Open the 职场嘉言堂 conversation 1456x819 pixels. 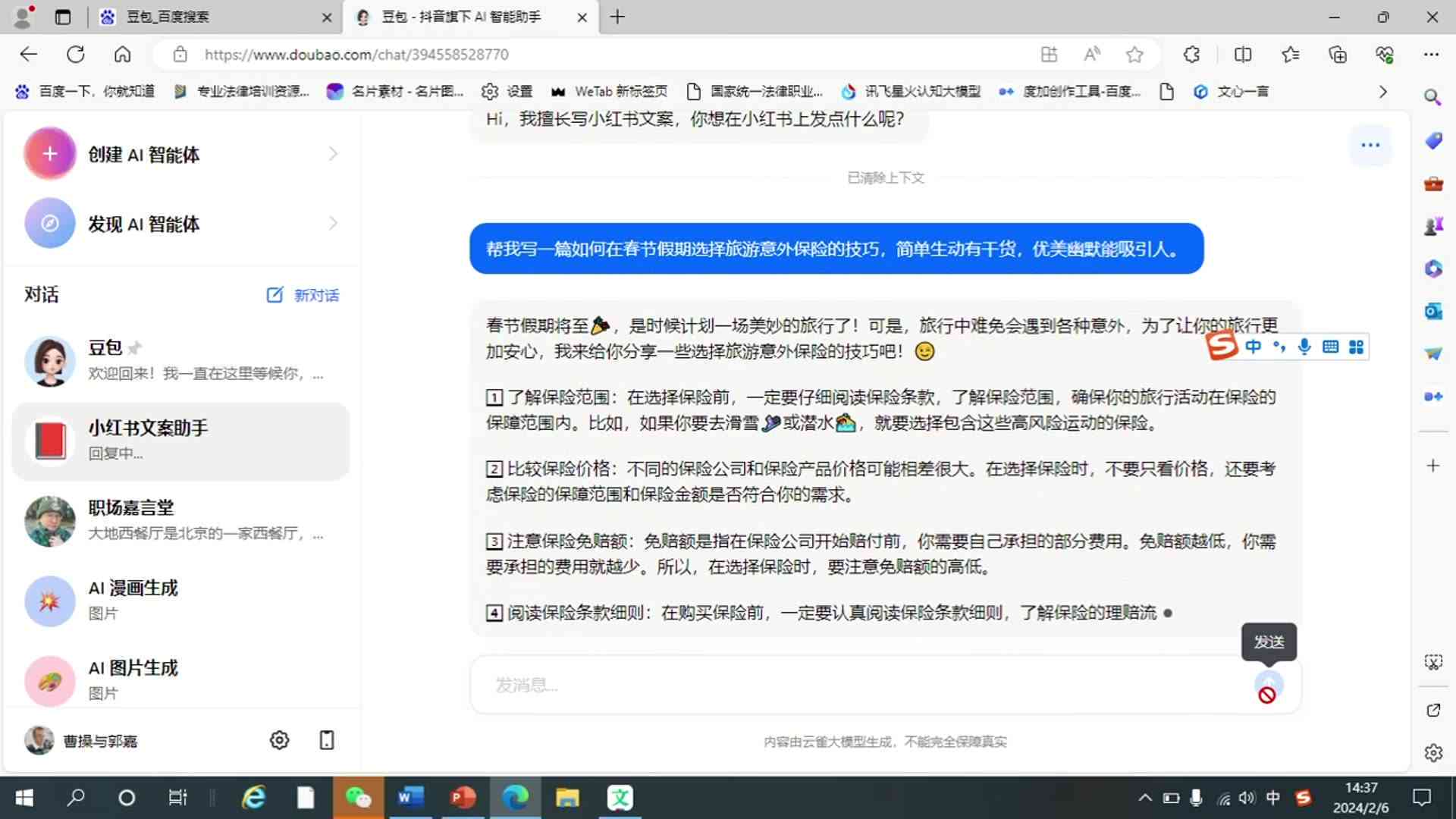[180, 520]
